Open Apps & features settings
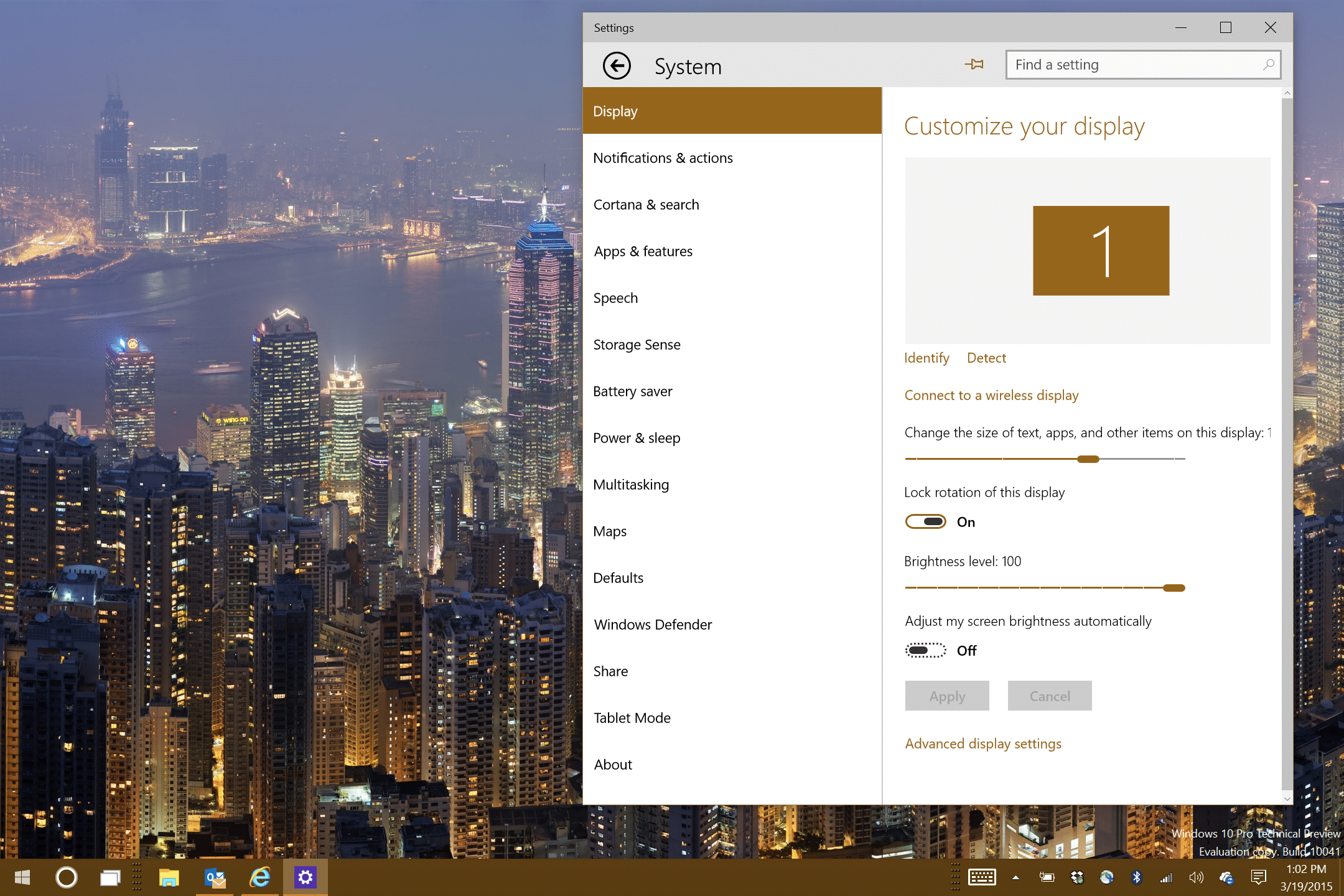 click(x=732, y=251)
